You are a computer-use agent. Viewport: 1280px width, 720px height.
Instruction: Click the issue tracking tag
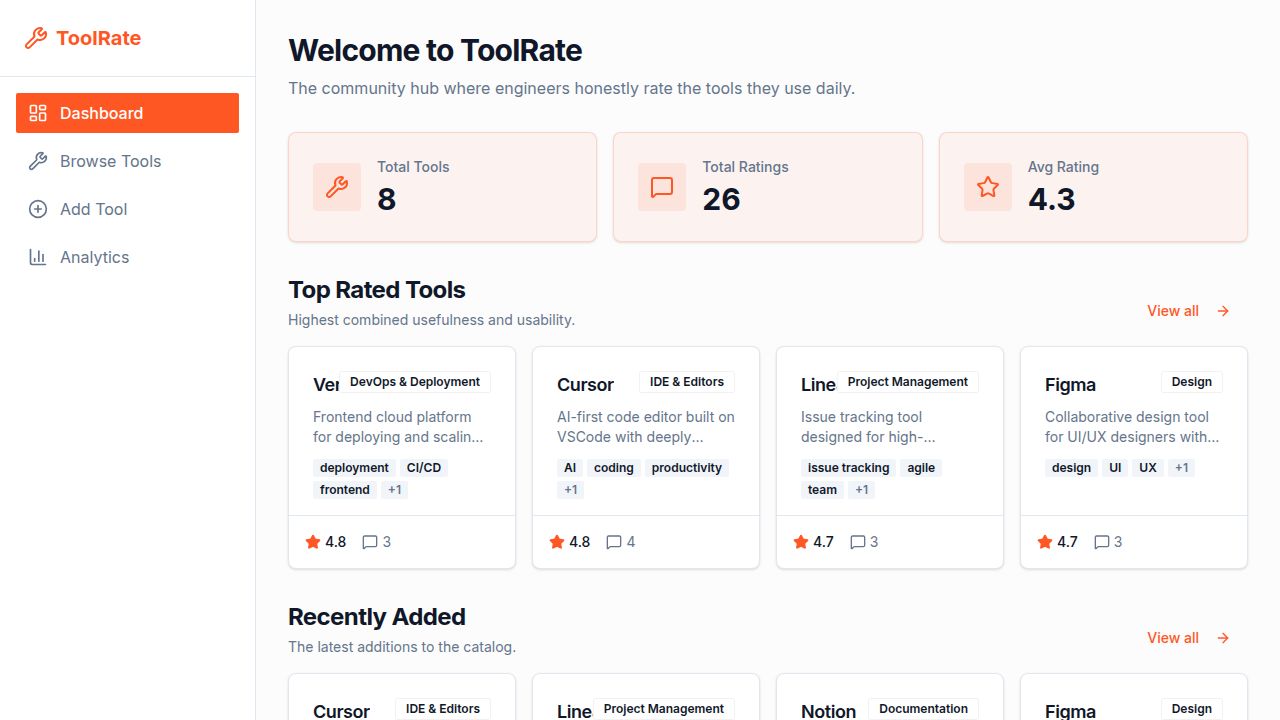point(848,468)
